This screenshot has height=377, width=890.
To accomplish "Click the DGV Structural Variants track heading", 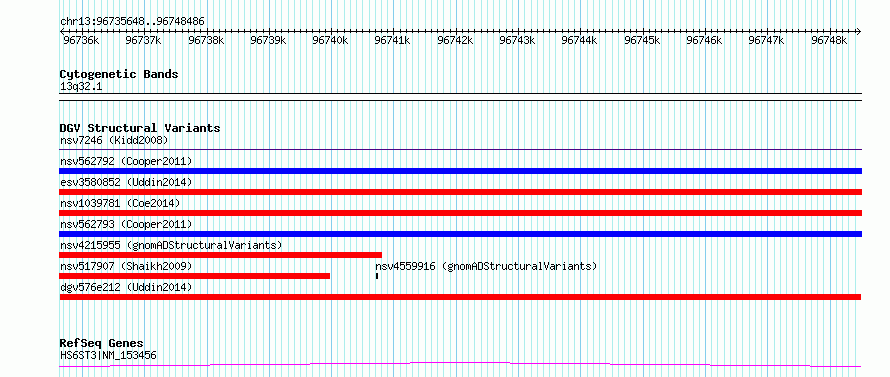I will [x=140, y=128].
